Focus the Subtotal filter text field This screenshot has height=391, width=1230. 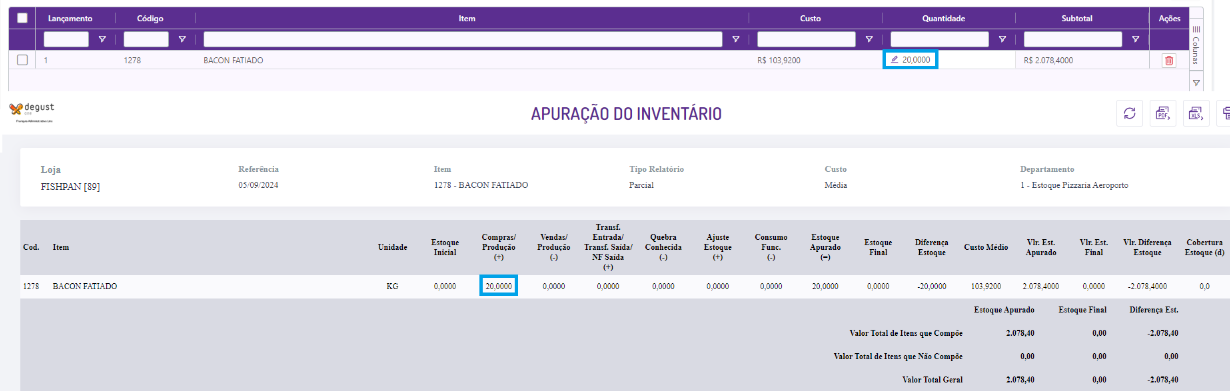(1074, 39)
